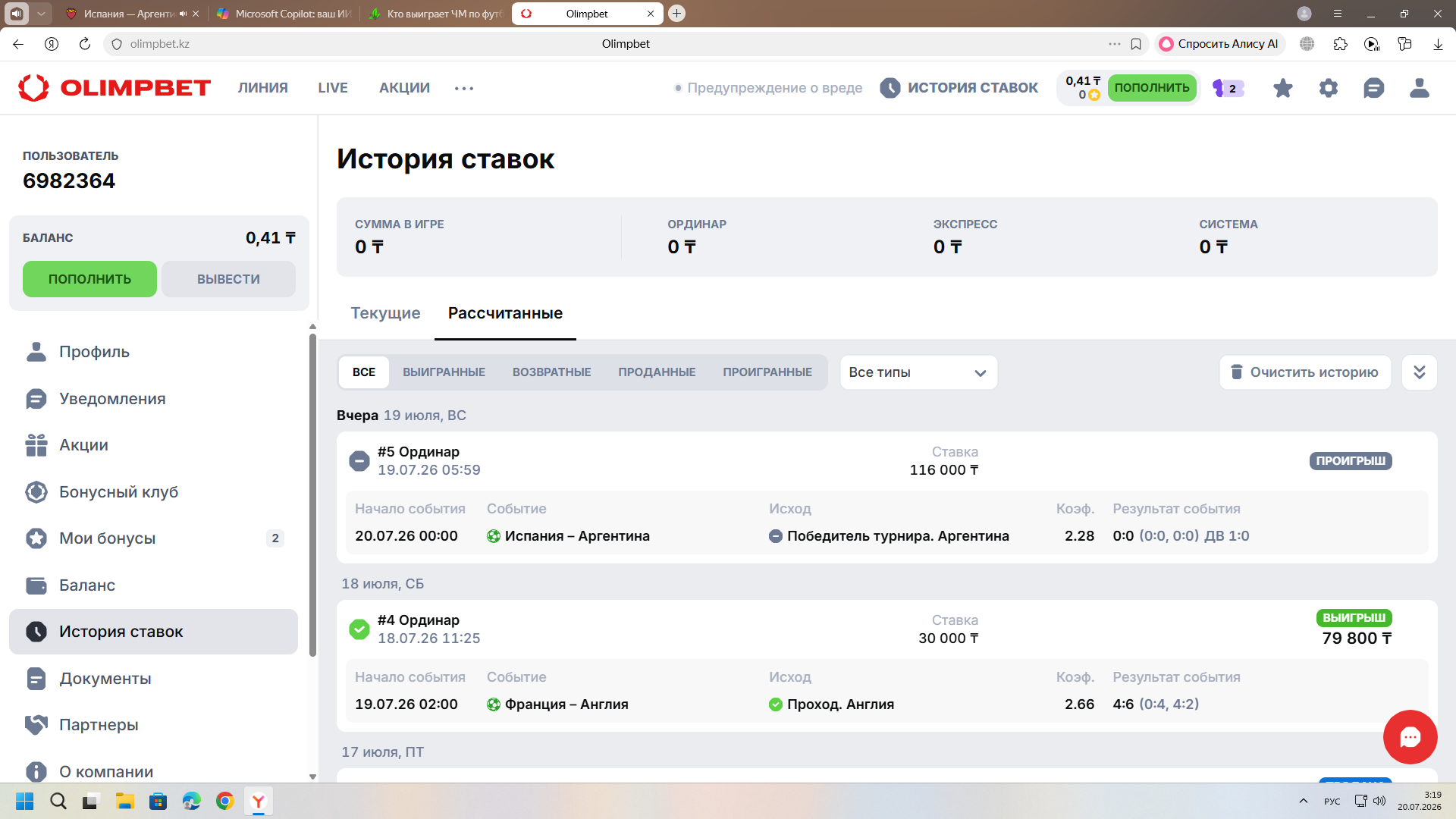Open browser hamburger menu

pos(1338,14)
